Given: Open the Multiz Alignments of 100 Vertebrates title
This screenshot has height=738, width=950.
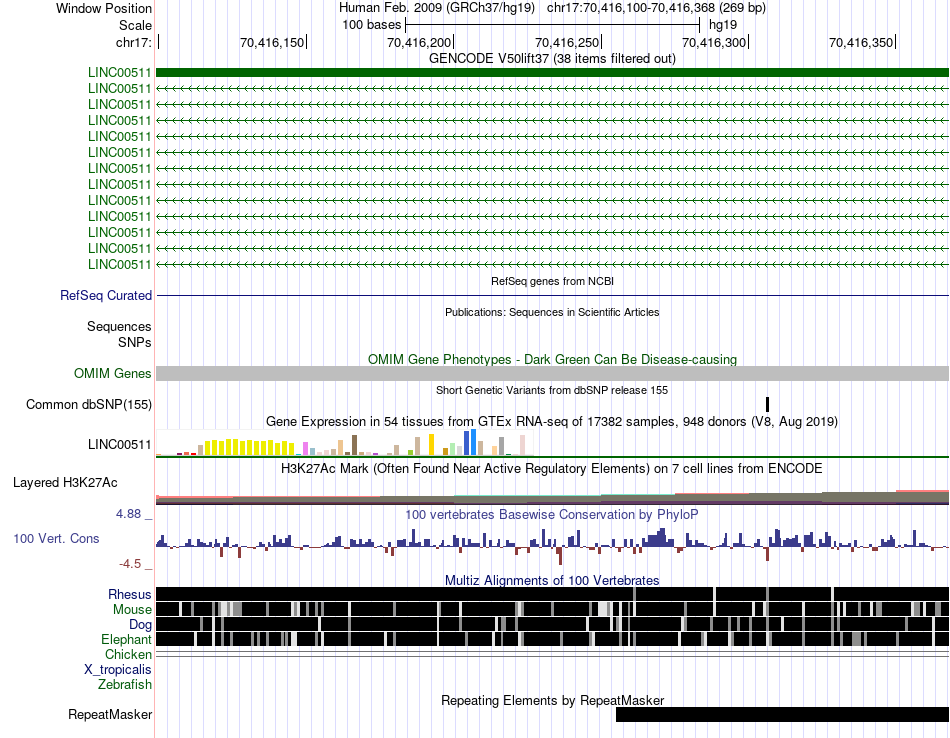Looking at the screenshot, I should [552, 580].
